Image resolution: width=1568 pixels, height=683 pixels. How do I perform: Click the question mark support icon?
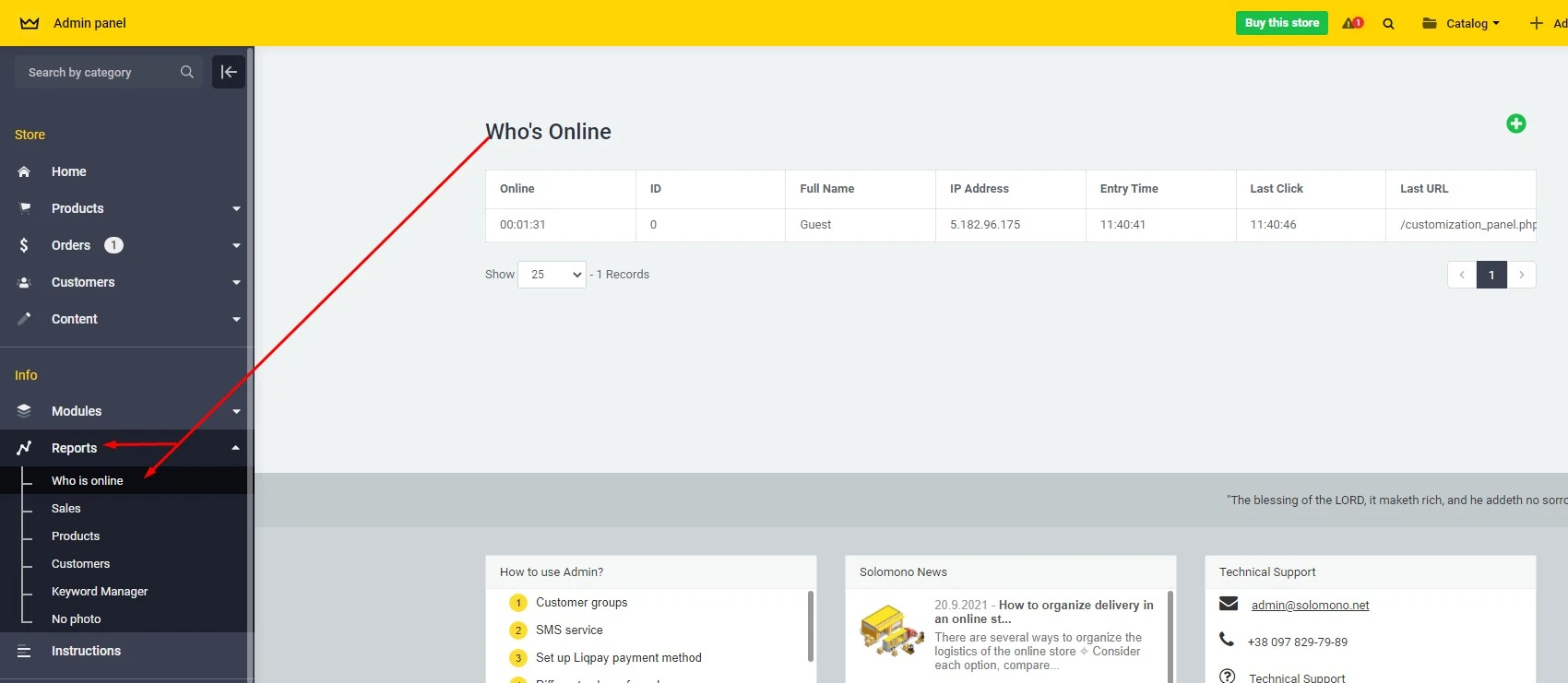click(1228, 677)
